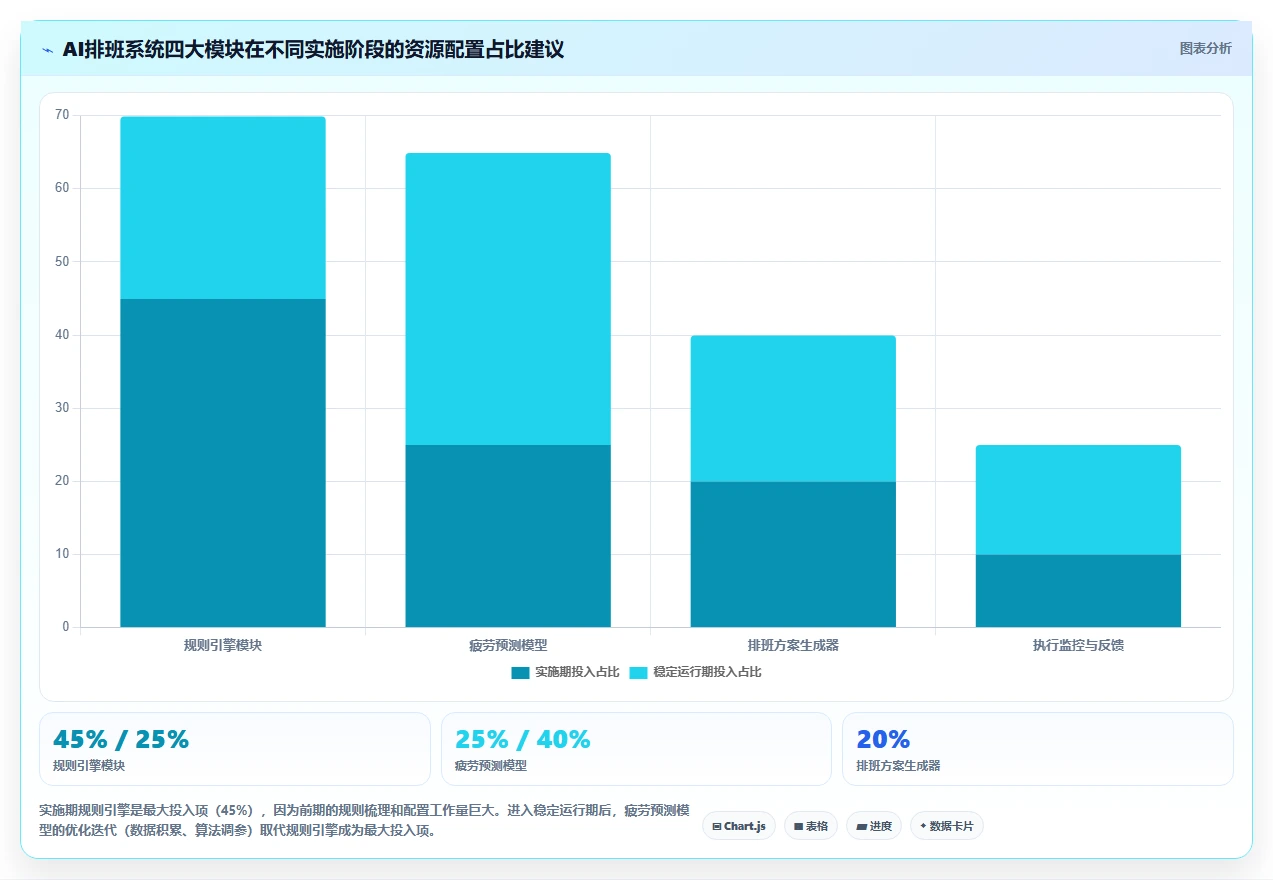Click dark 实施期 bar segment of 排班方案生成器
1273x880 pixels.
click(x=793, y=554)
